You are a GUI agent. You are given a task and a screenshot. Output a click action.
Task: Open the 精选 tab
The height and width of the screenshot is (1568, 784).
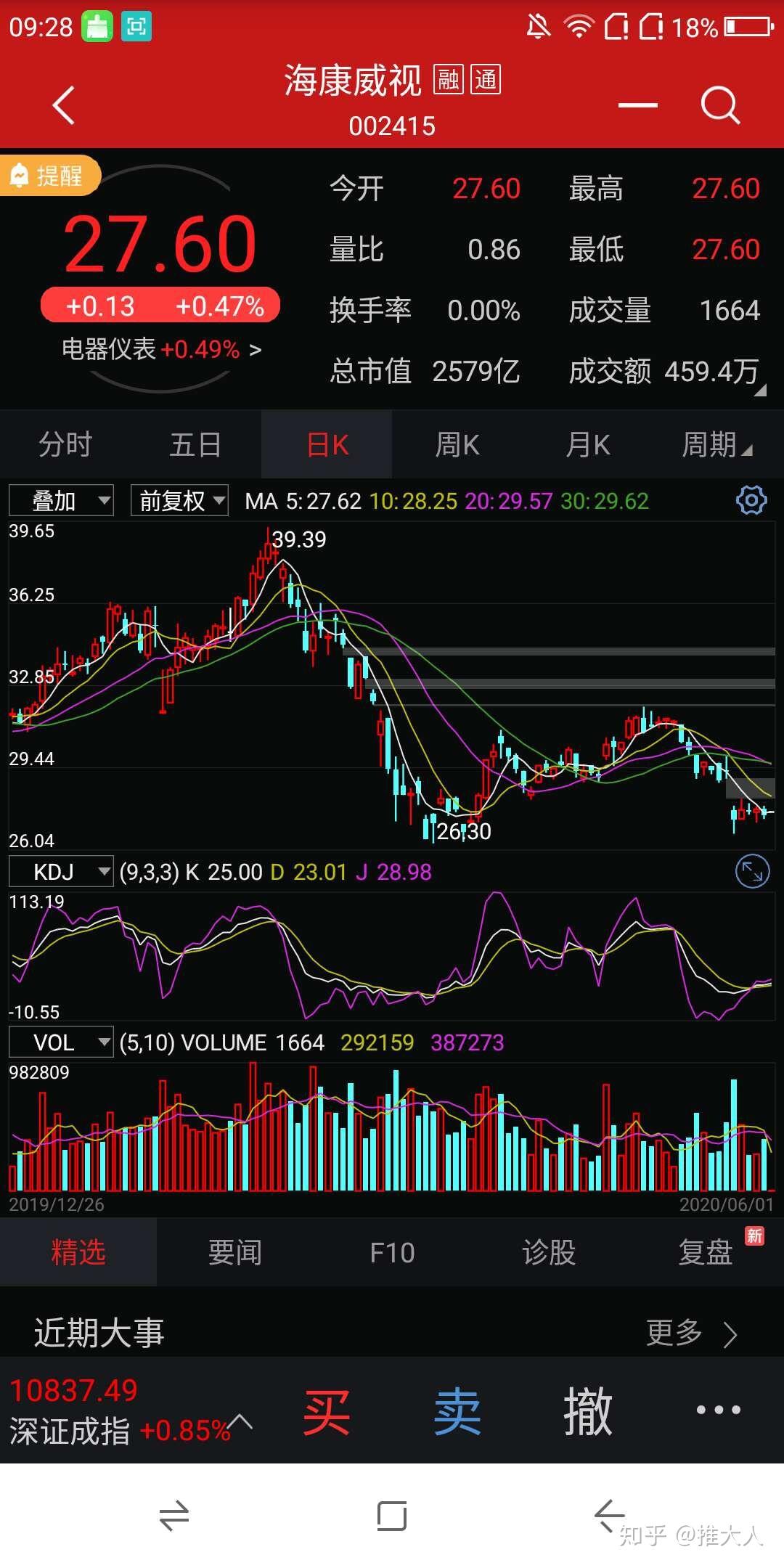click(x=78, y=1253)
